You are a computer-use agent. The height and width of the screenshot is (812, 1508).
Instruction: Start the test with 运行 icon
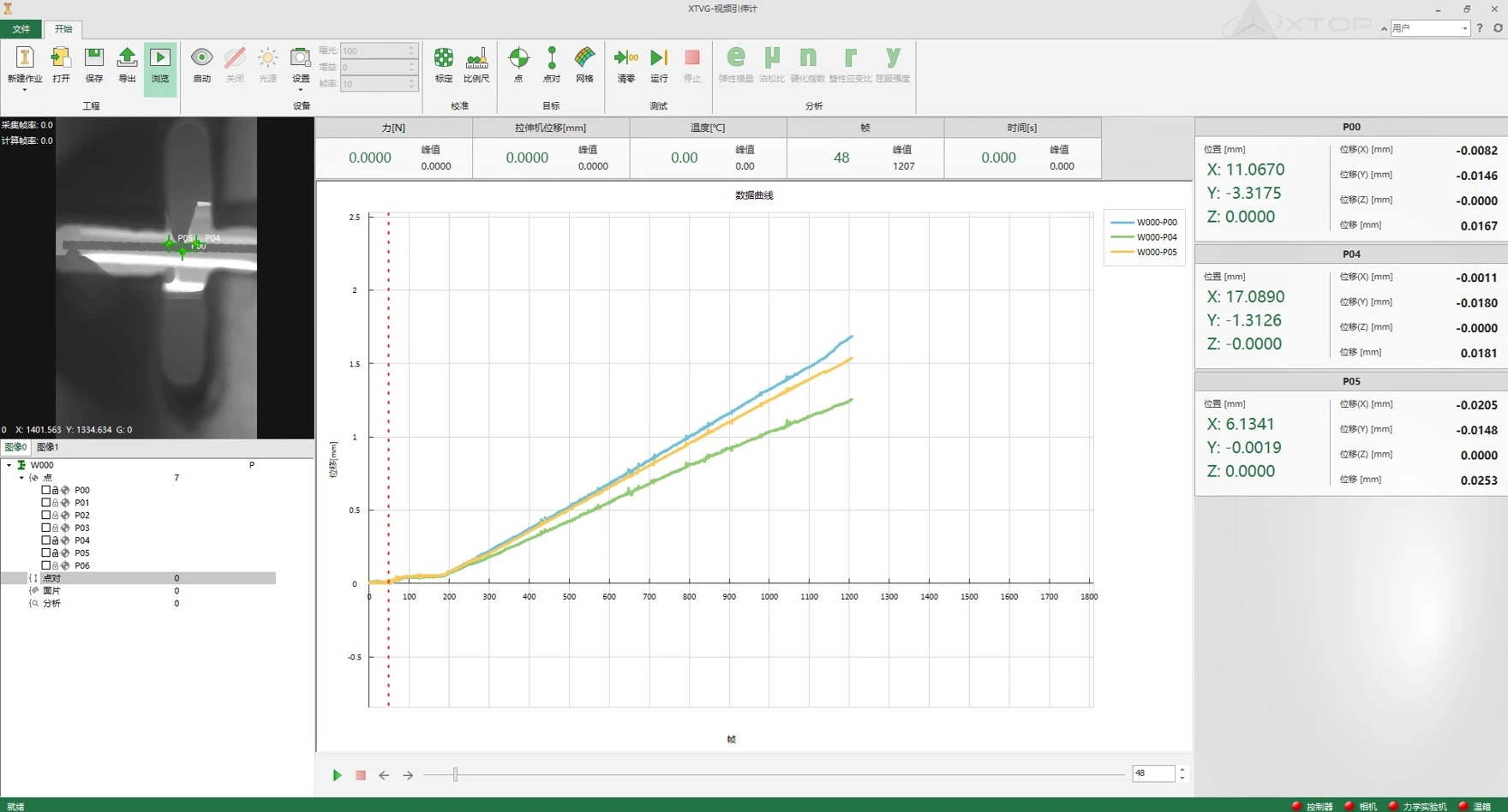[659, 58]
